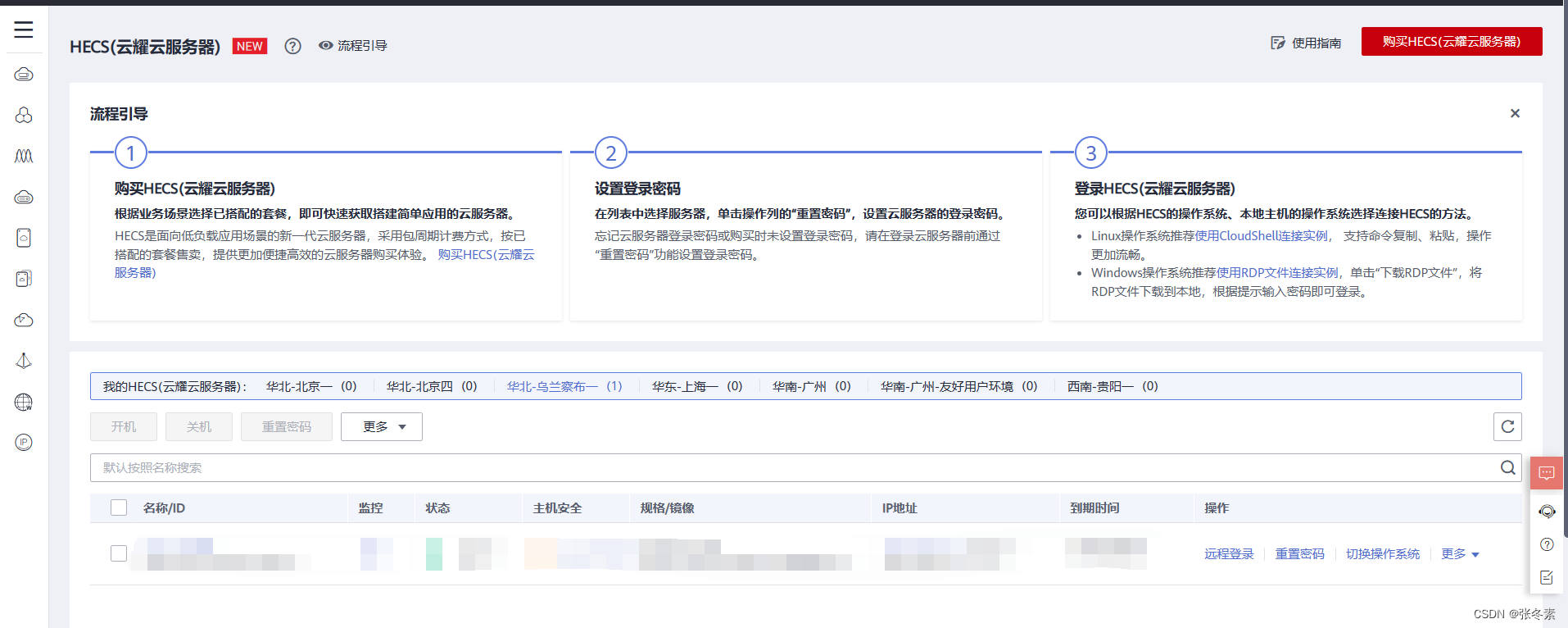The height and width of the screenshot is (628, 1568).
Task: Open the IP address sidebar icon
Action: pyautogui.click(x=24, y=443)
